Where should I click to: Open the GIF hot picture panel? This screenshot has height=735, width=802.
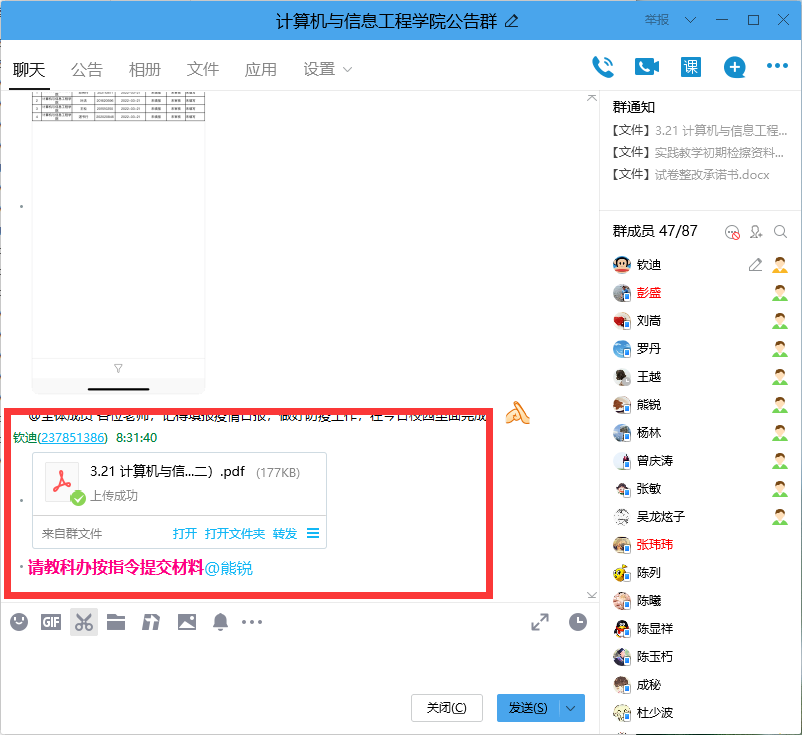50,621
